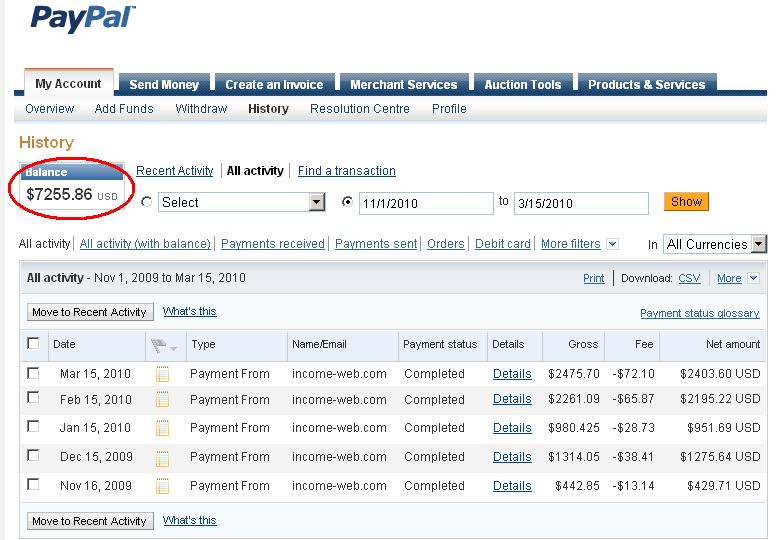Go to Overview submenu
783x540 pixels.
pyautogui.click(x=49, y=108)
